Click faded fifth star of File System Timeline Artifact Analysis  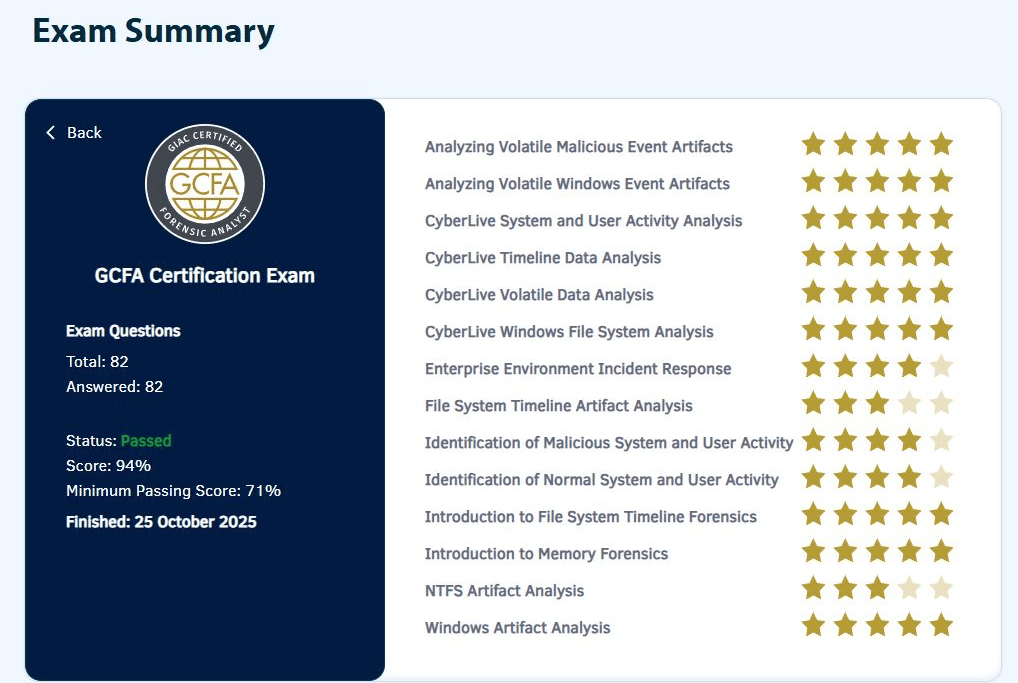pos(941,403)
